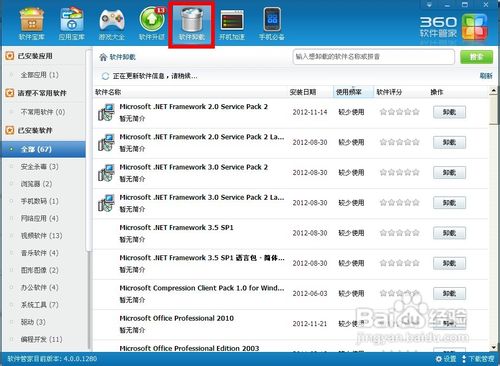Click the 已安装应用 section star icon
Viewport: 500px width, 366px height.
tap(10, 56)
